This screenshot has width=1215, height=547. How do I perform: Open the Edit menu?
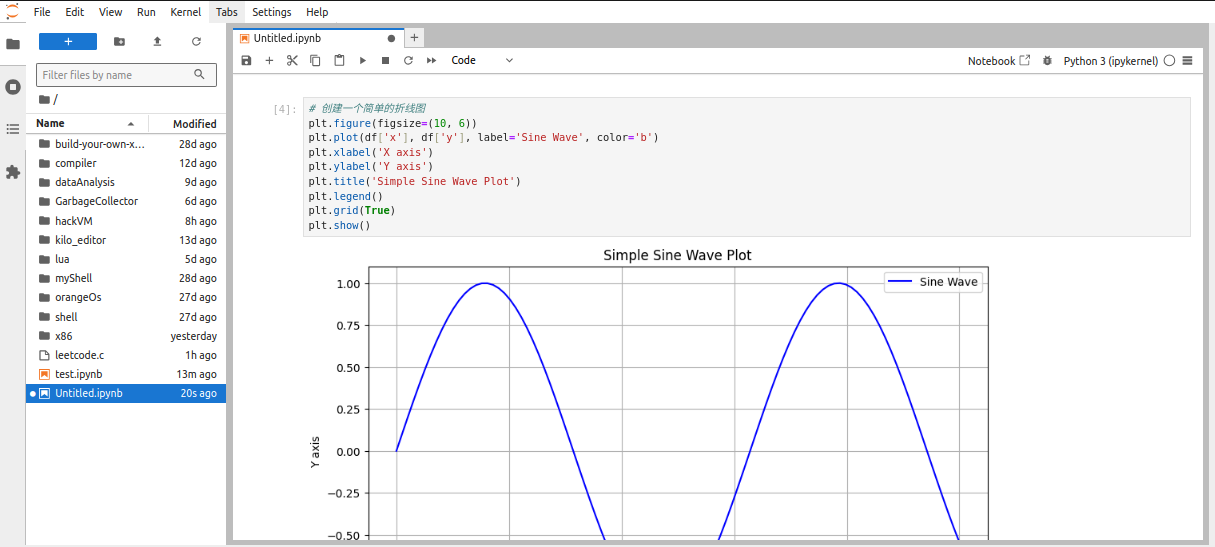[x=75, y=12]
